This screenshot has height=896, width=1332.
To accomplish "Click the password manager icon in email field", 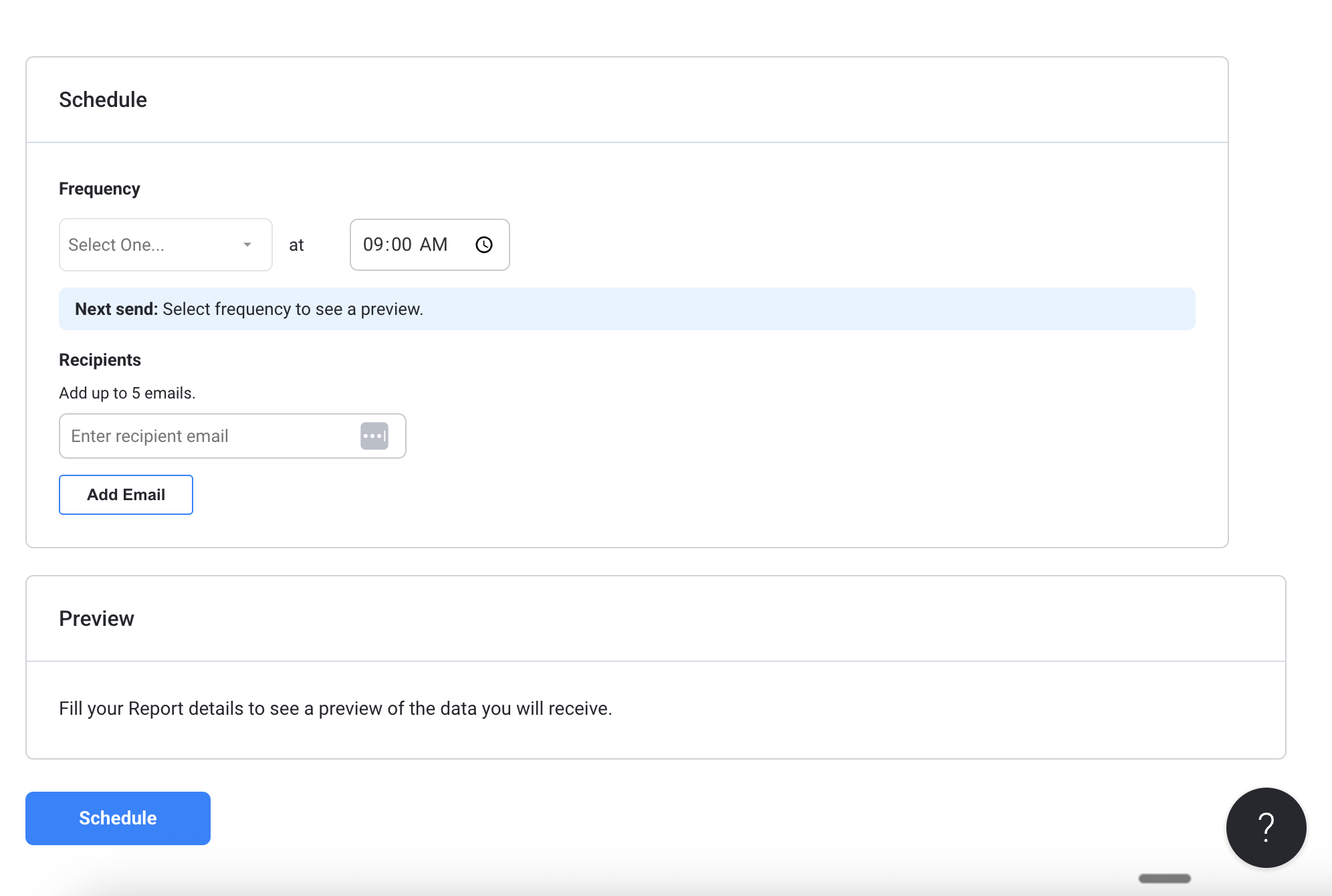I will pos(374,436).
